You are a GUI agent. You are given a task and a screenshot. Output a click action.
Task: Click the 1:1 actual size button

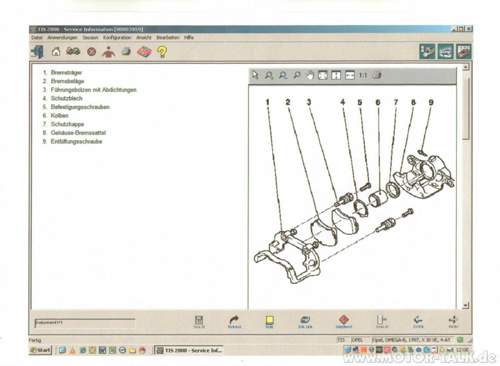click(363, 75)
